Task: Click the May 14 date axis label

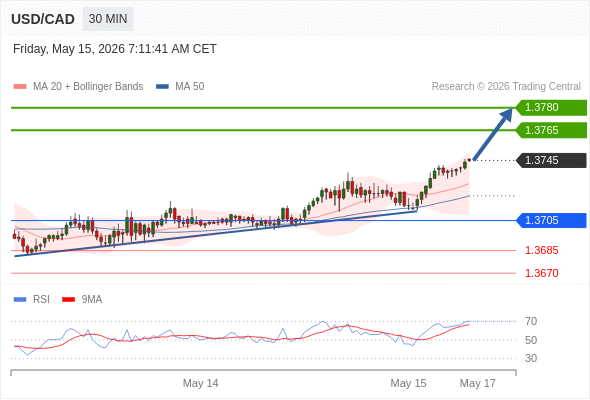Action: 201,383
